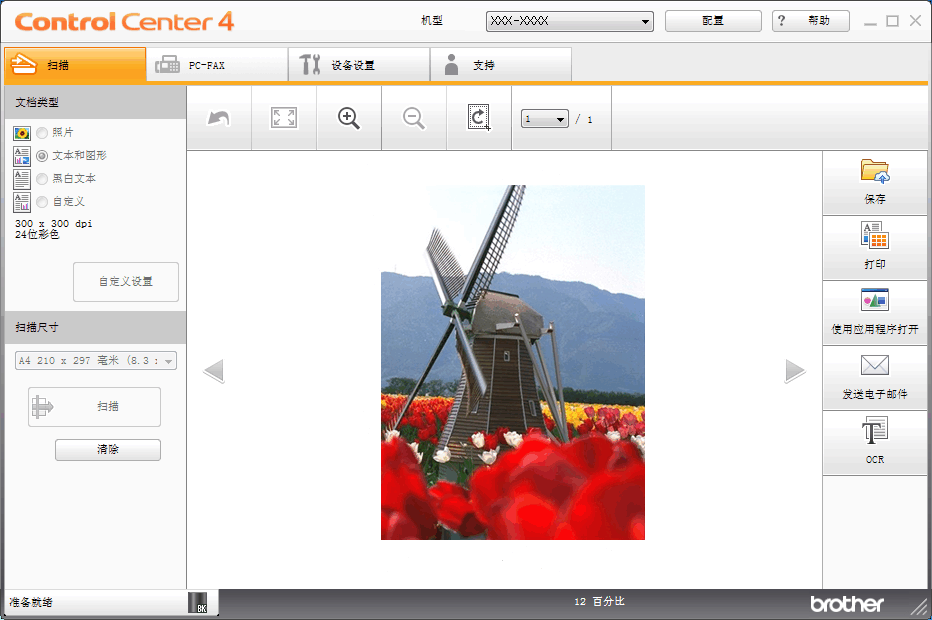932x620 pixels.
Task: Click the Control Center 4 logo
Action: (124, 22)
